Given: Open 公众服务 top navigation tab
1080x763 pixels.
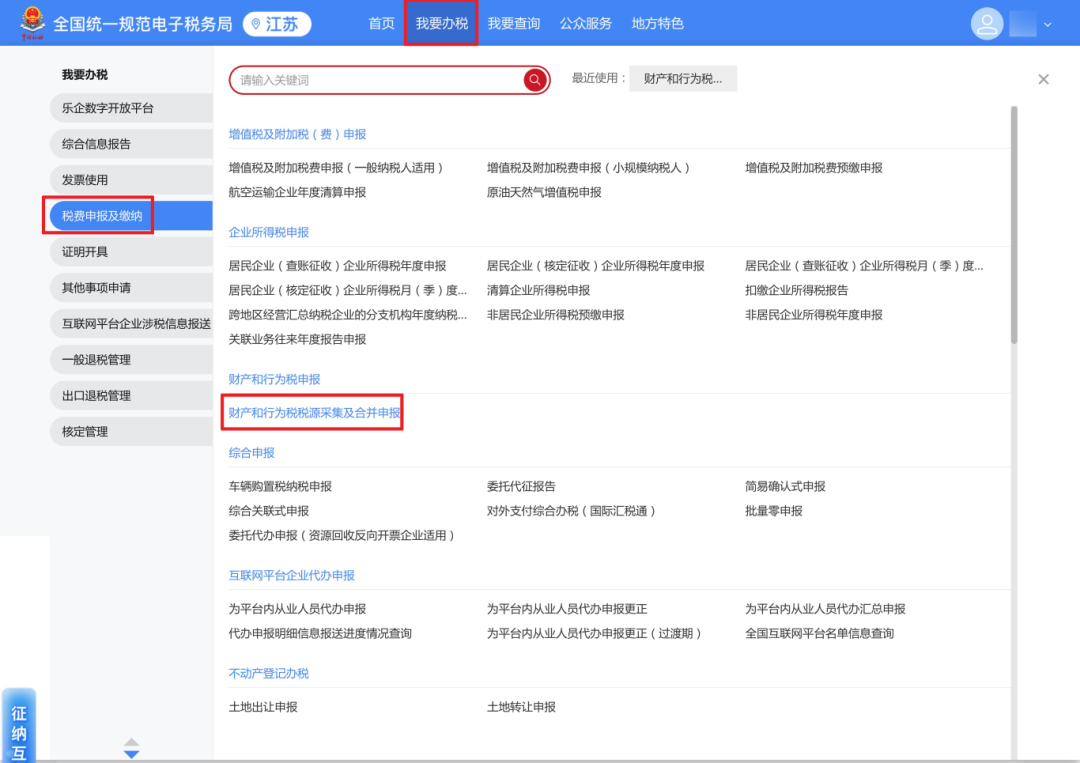Looking at the screenshot, I should 585,23.
